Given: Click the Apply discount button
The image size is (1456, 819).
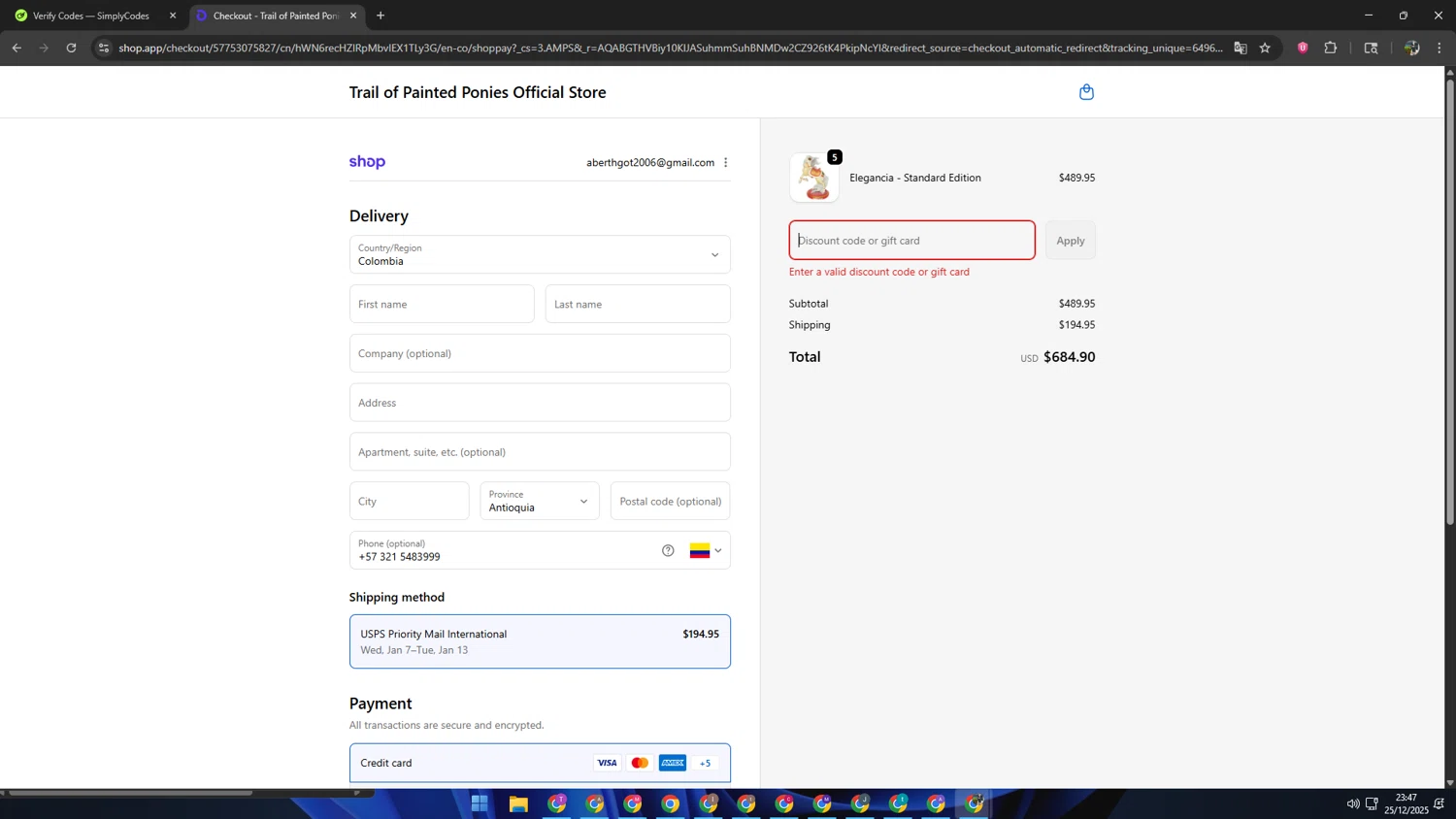Looking at the screenshot, I should point(1070,241).
